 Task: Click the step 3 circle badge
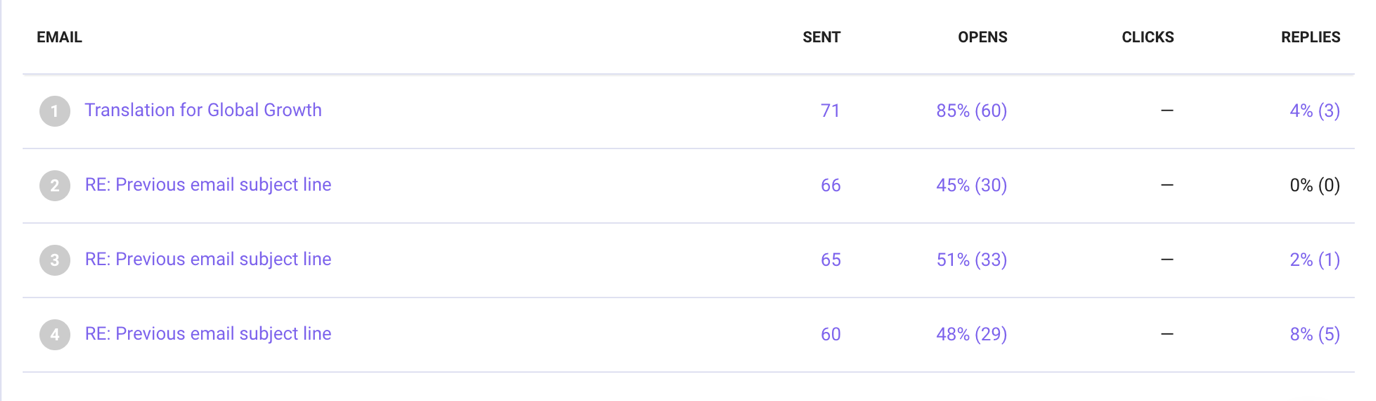[x=55, y=260]
